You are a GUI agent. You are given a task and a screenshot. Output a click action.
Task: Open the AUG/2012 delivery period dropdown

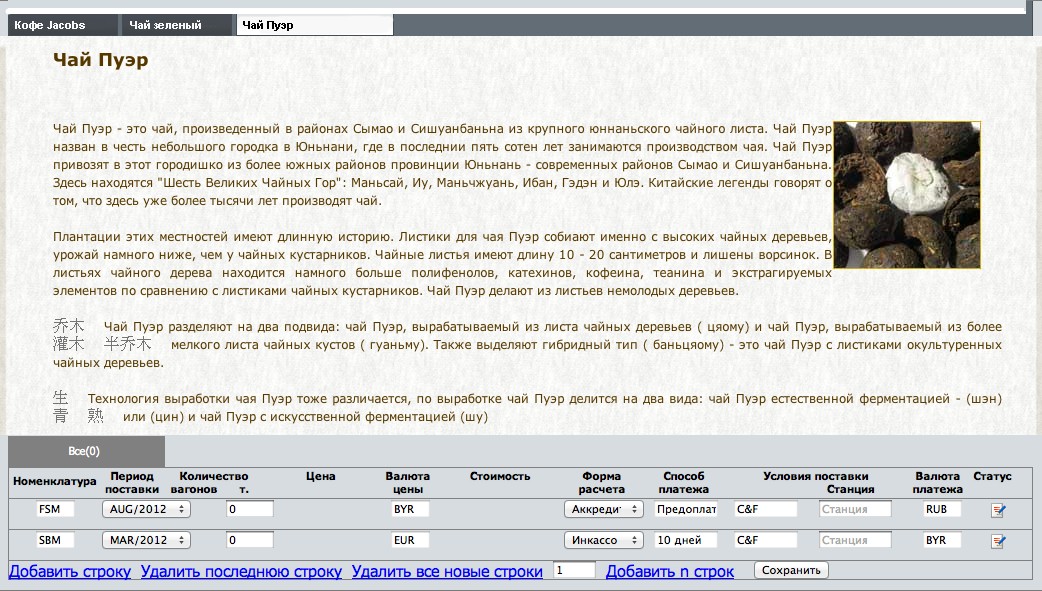(x=146, y=509)
